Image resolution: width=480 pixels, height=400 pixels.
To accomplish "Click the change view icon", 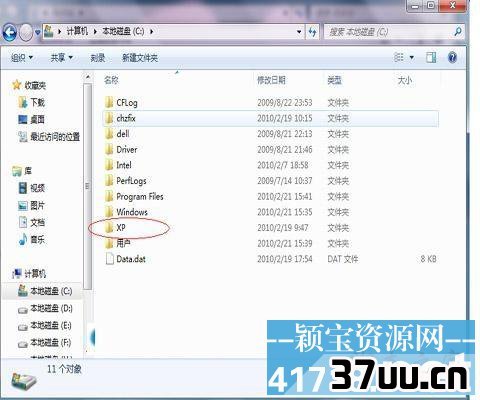I will pyautogui.click(x=399, y=57).
